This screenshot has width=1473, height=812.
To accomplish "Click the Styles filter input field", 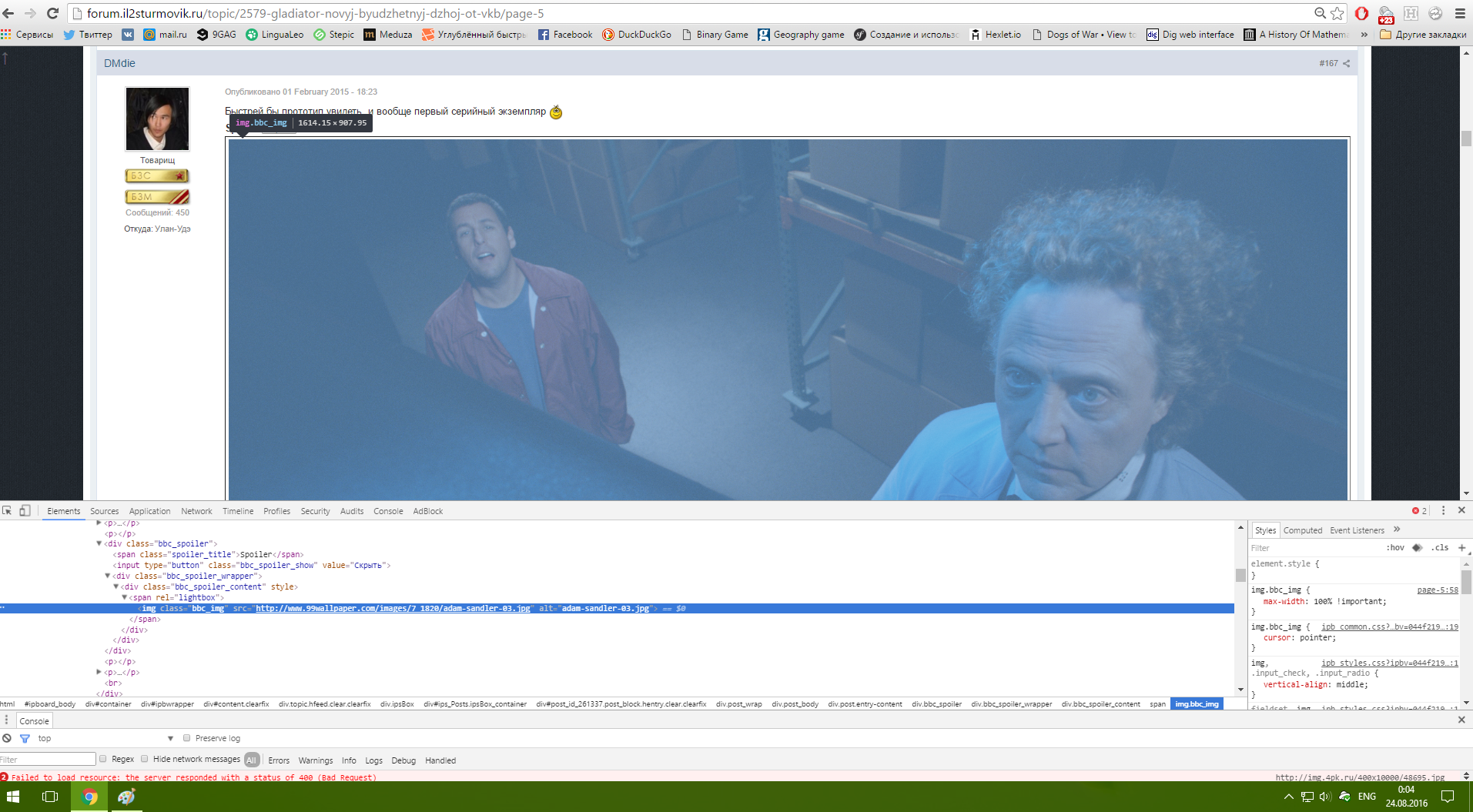I will tap(1316, 548).
